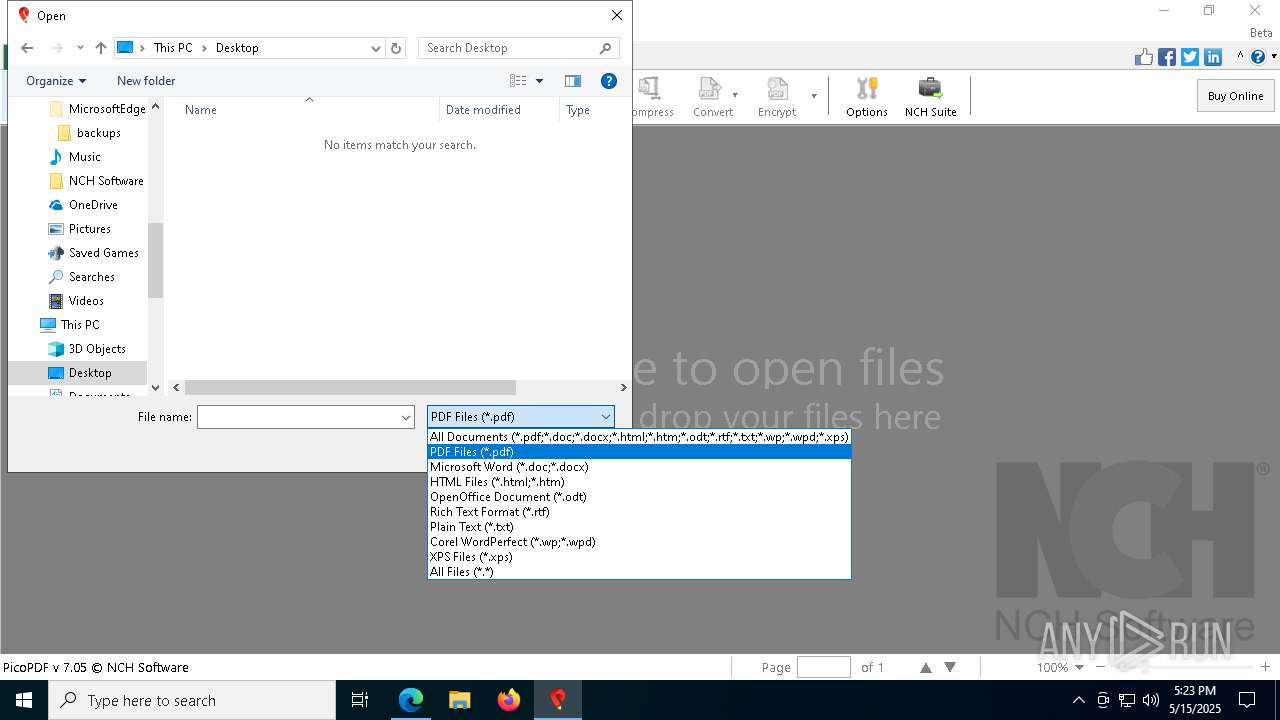Pick XPS Files (*.xps) filter

tap(639, 557)
